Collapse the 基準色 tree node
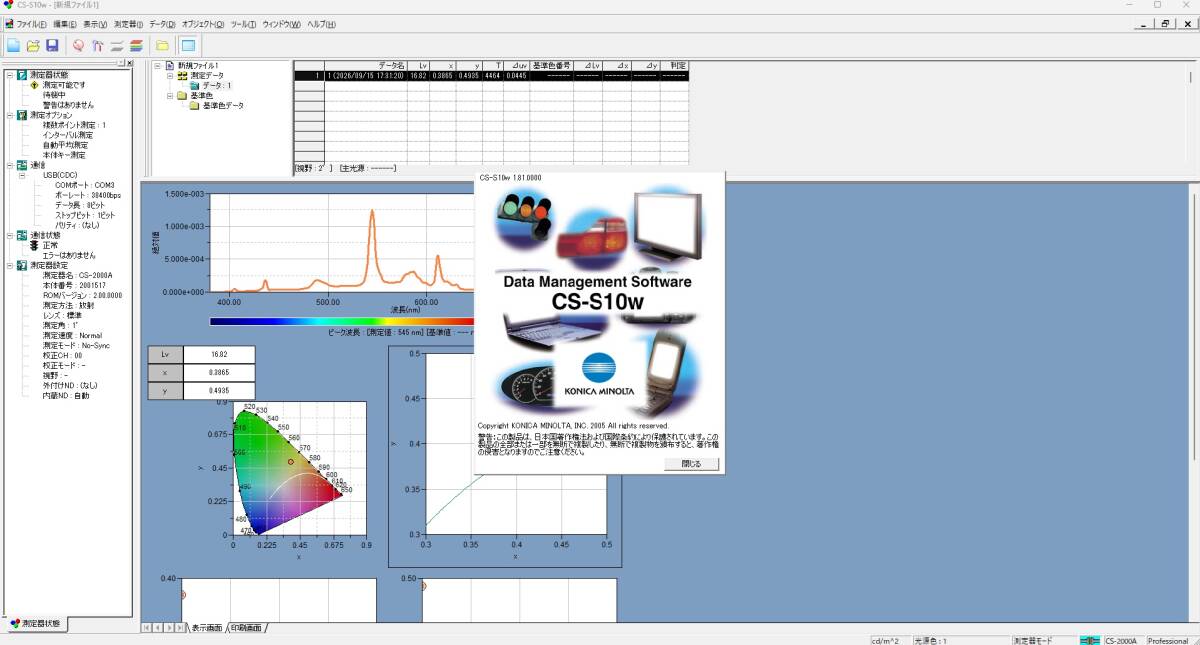Viewport: 1200px width, 645px height. (170, 95)
